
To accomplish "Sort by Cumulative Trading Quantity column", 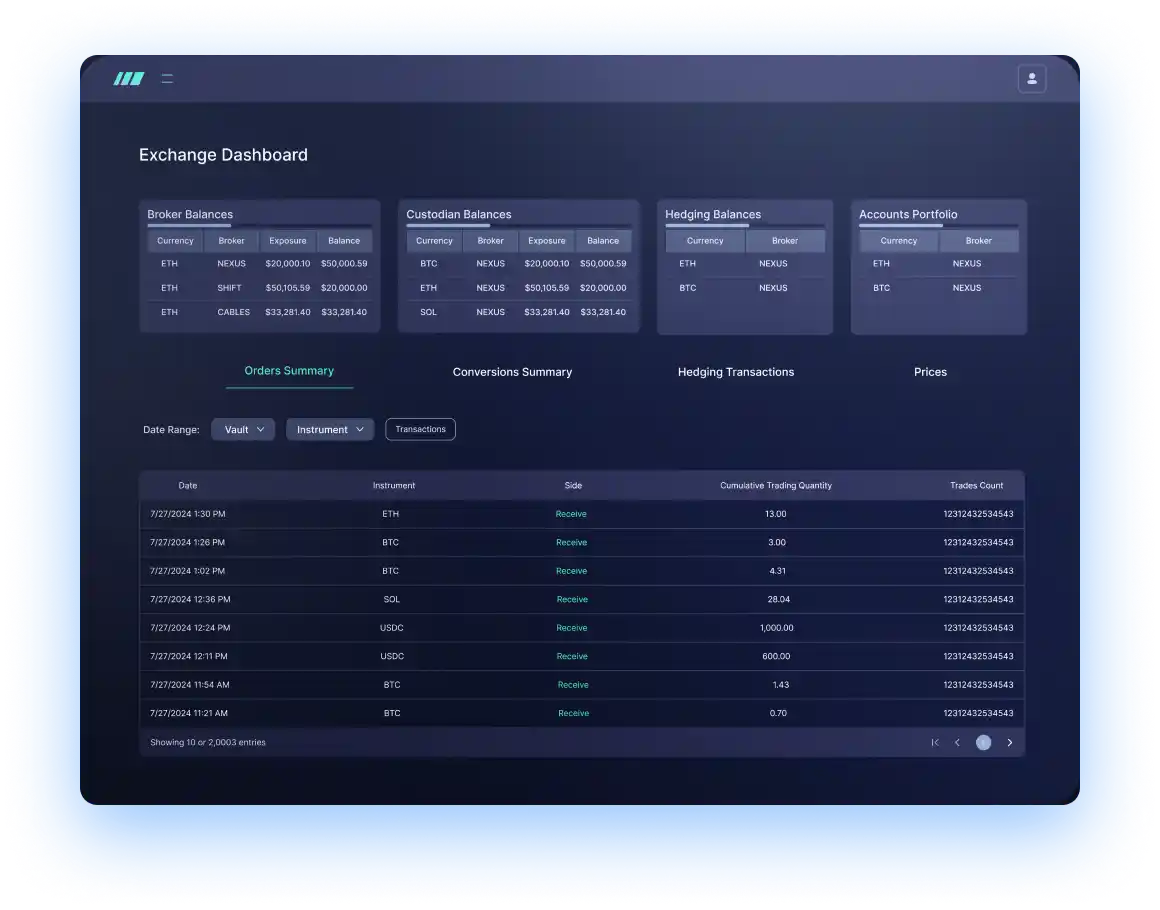I will (776, 486).
